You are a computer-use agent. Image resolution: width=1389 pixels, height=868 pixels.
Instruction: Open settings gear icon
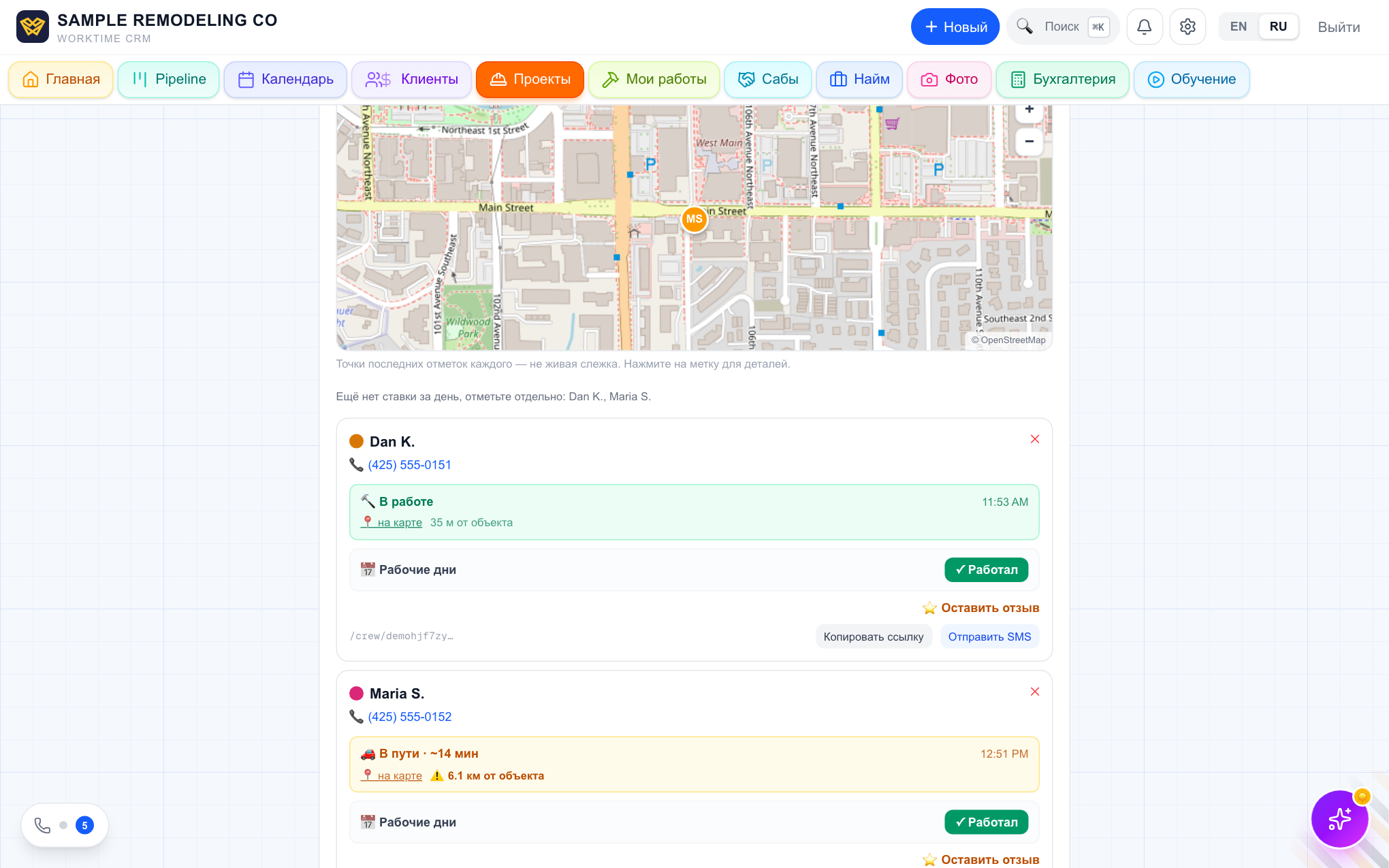[x=1187, y=27]
